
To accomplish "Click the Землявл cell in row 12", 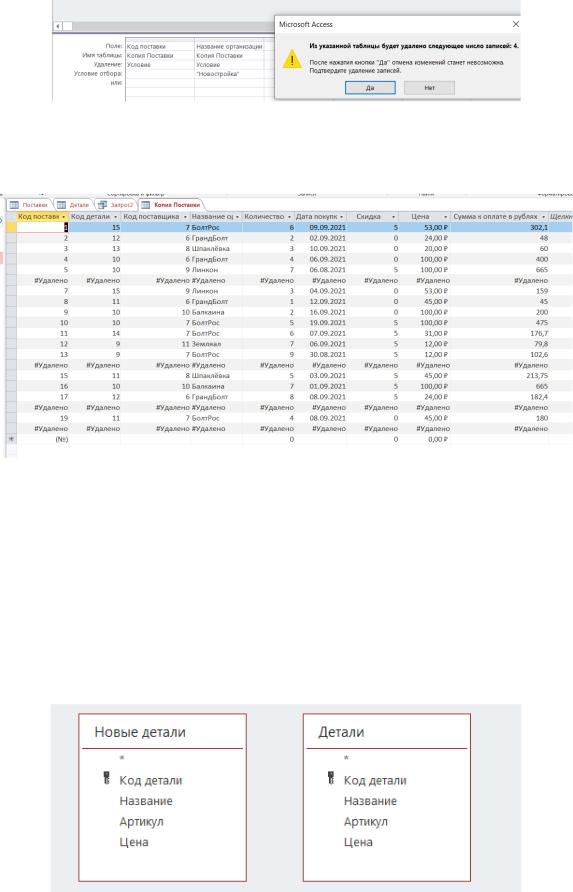I will (216, 344).
